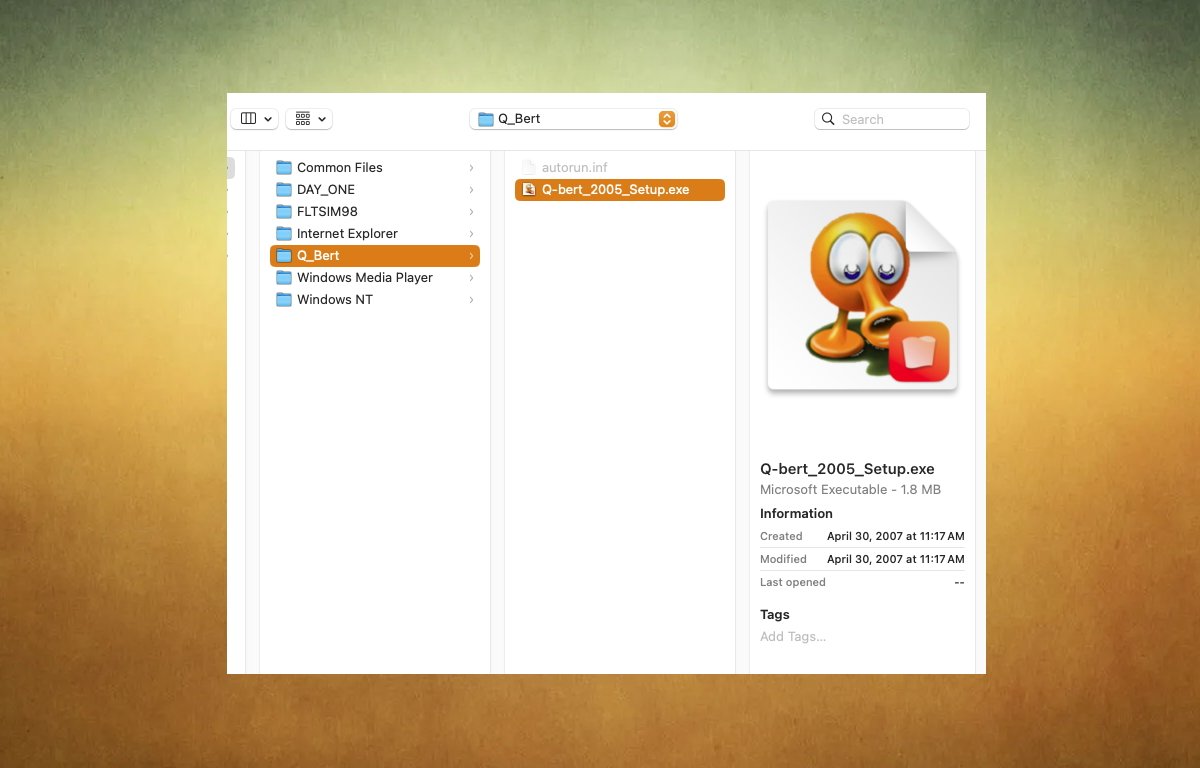This screenshot has height=768, width=1200.
Task: Expand Windows NT using its chevron
Action: coord(471,299)
